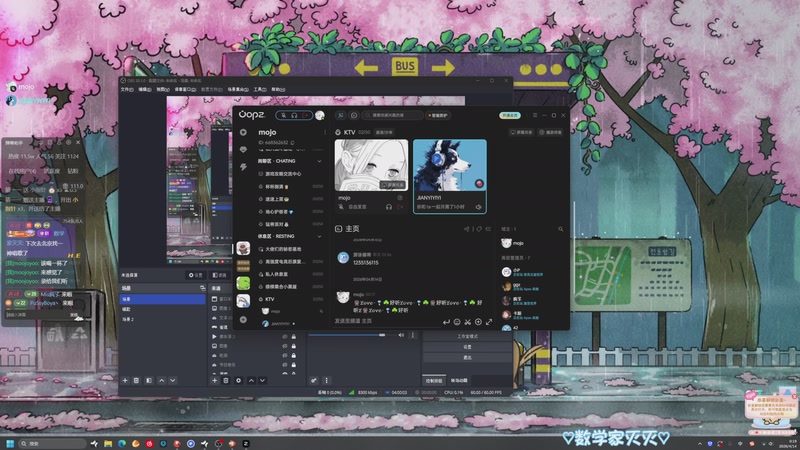This screenshot has height=450, width=800.
Task: Switch to the green frog server avatar
Action: (243, 283)
